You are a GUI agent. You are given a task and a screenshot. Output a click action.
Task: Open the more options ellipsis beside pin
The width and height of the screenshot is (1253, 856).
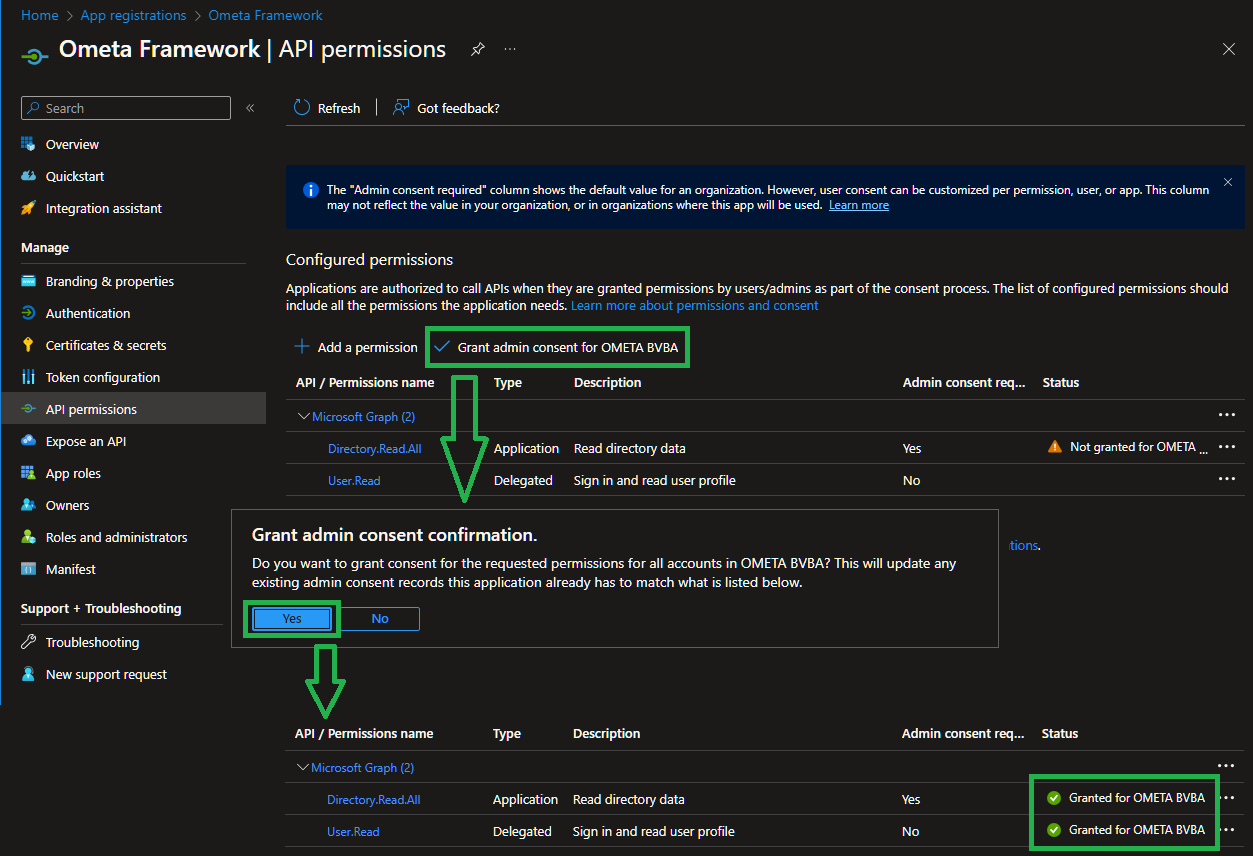click(x=510, y=49)
